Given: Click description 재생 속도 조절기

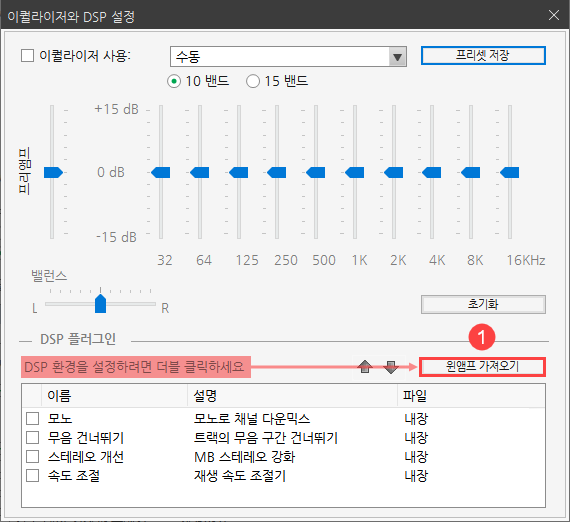Looking at the screenshot, I should pos(240,475).
